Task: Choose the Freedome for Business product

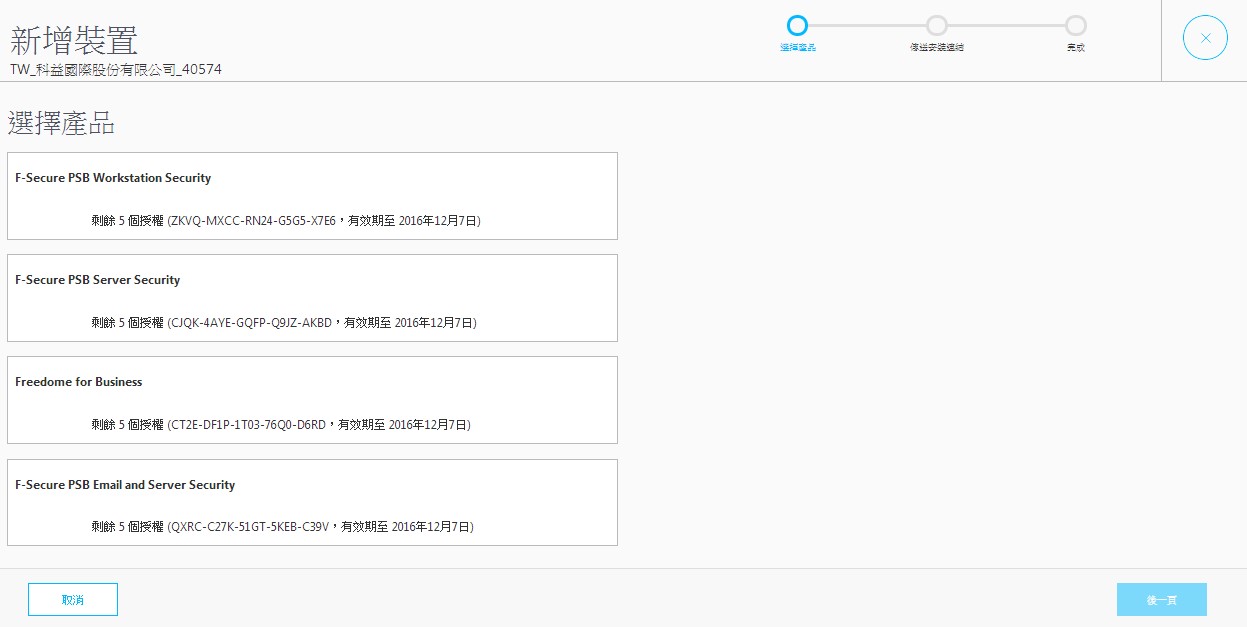Action: (x=312, y=400)
